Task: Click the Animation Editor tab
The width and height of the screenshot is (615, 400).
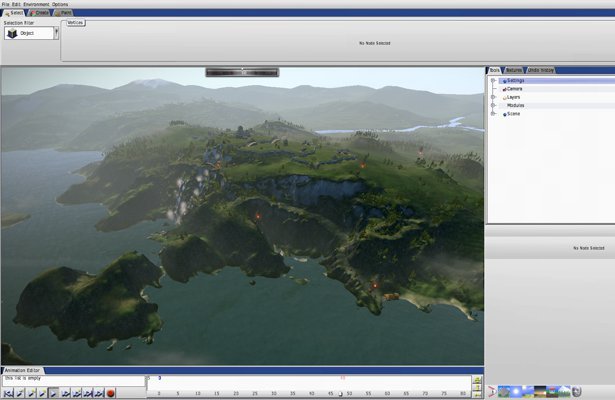Action: [x=22, y=370]
